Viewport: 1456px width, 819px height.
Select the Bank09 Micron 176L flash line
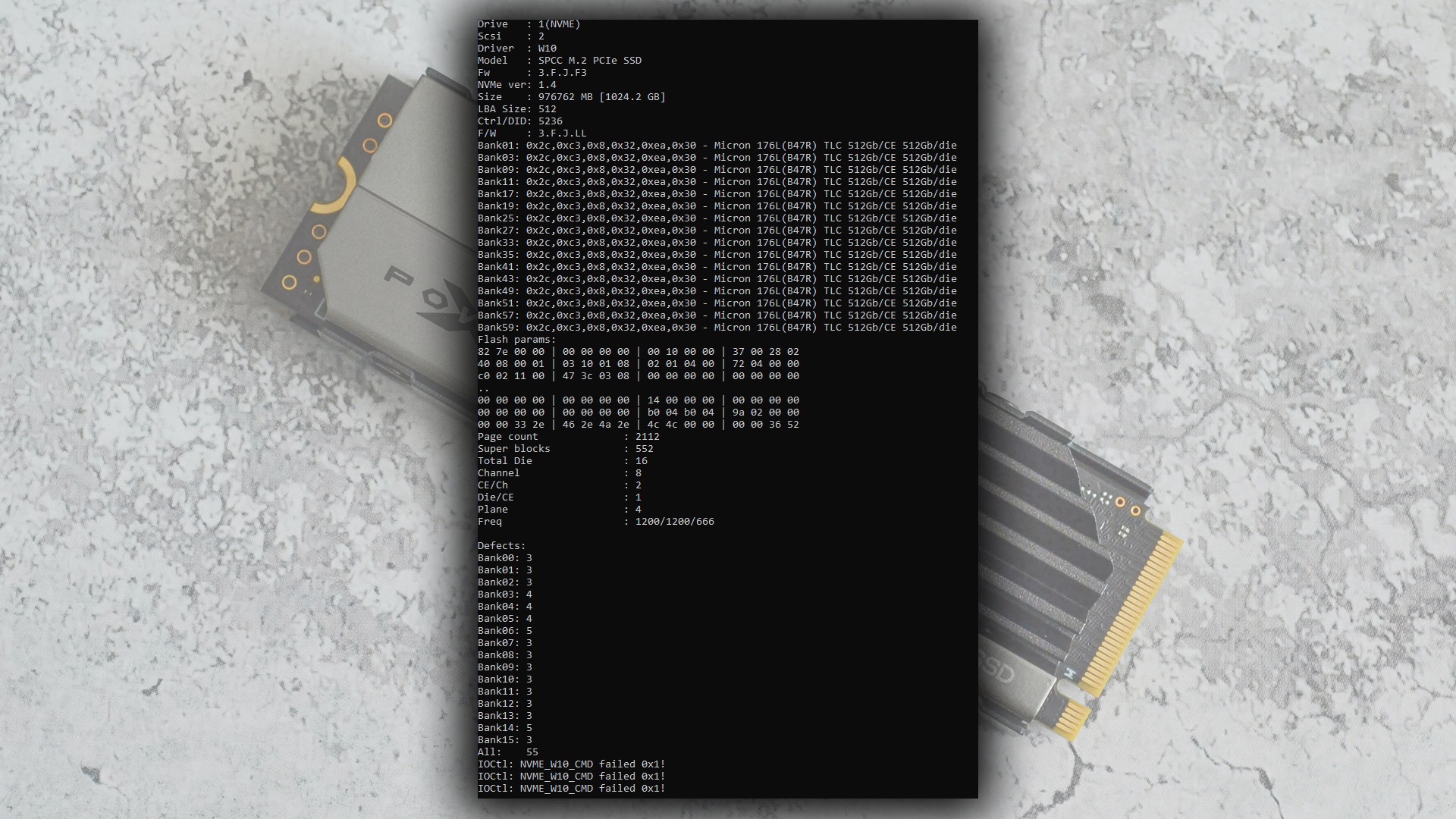717,170
